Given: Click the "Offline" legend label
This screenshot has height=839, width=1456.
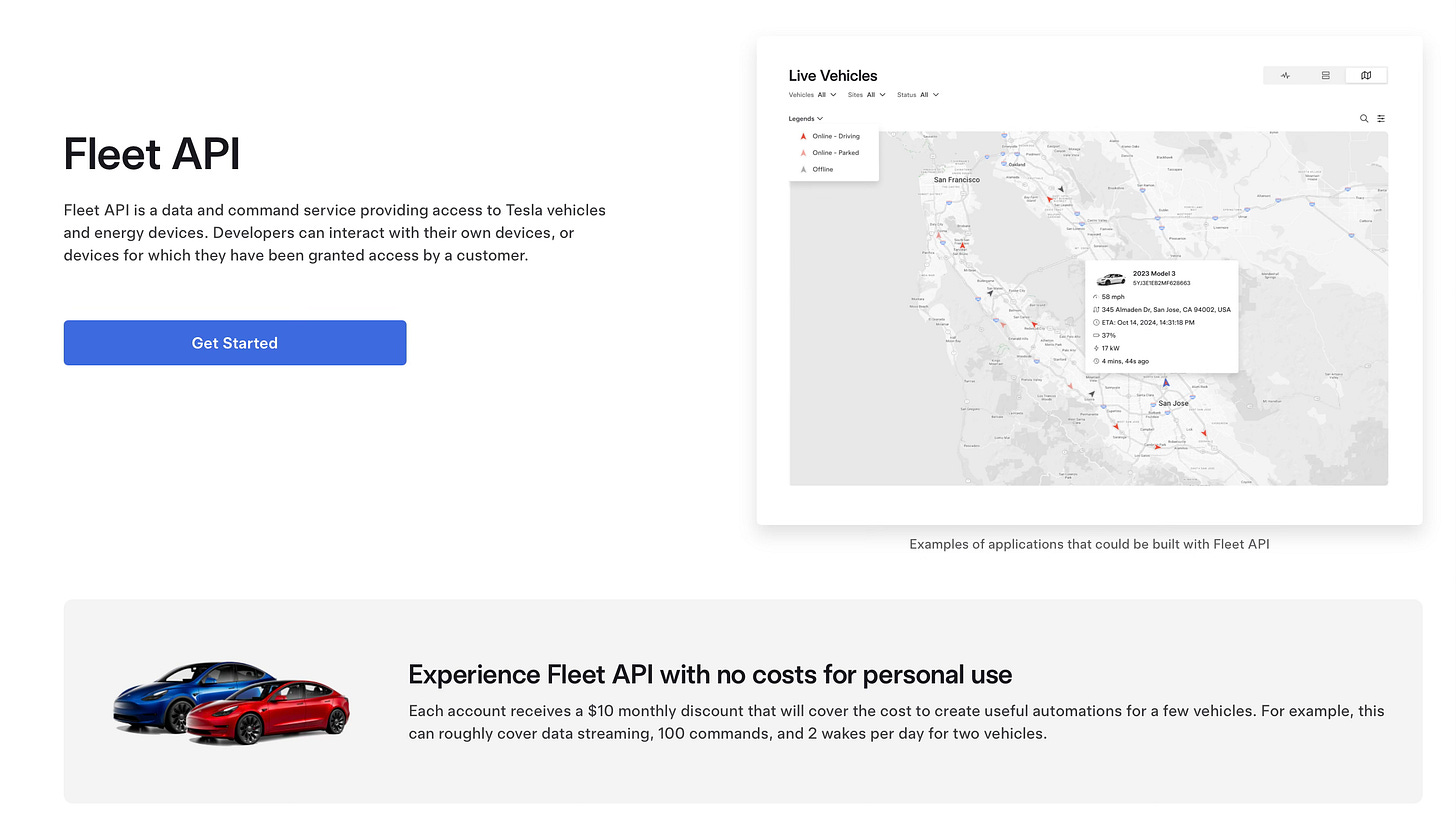Looking at the screenshot, I should pyautogui.click(x=823, y=169).
